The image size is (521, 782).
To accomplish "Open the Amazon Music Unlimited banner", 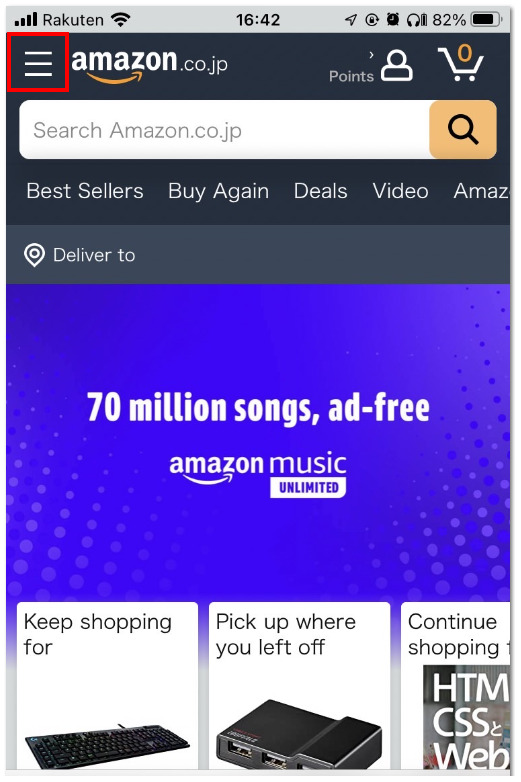I will (x=258, y=441).
